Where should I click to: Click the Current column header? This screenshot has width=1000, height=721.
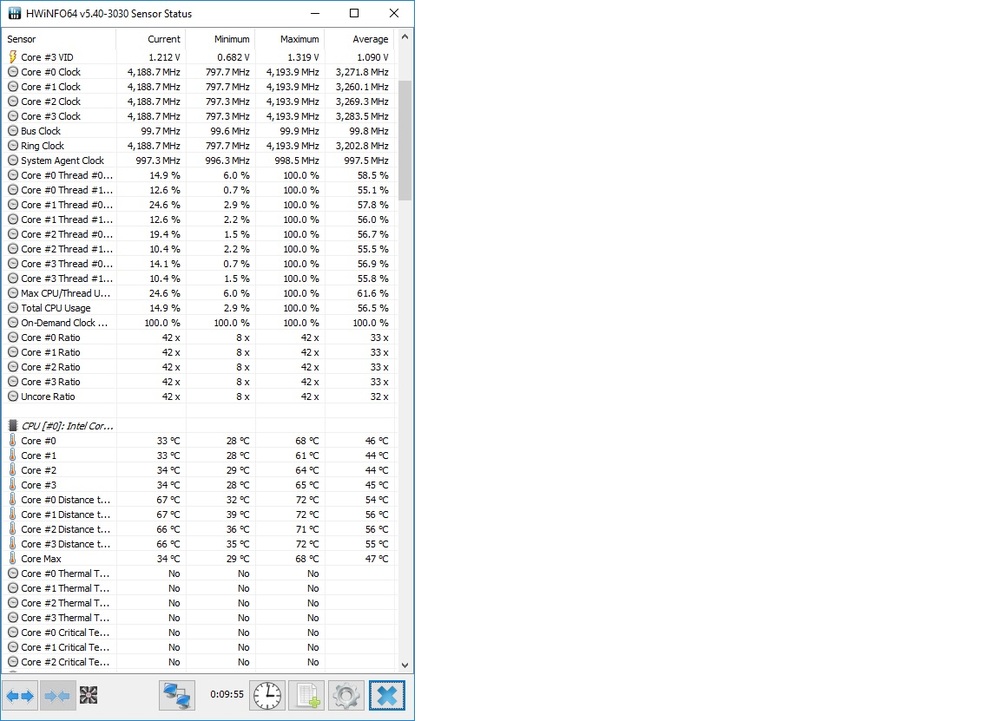point(151,39)
